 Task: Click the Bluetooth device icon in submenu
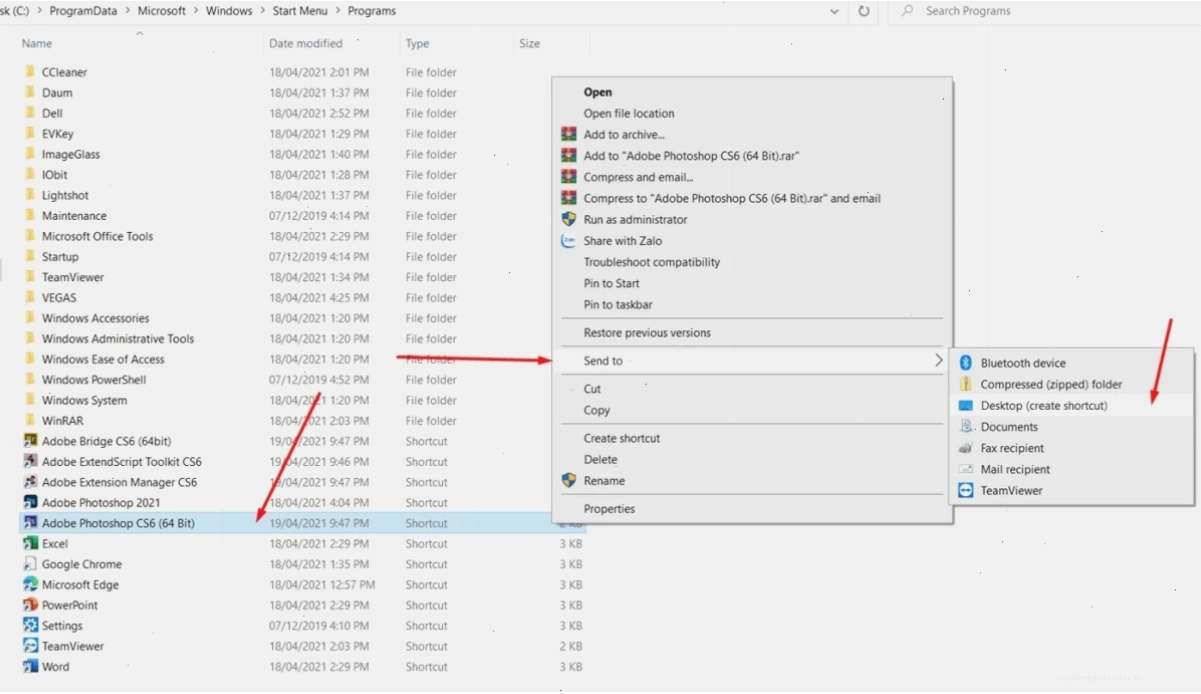[966, 363]
